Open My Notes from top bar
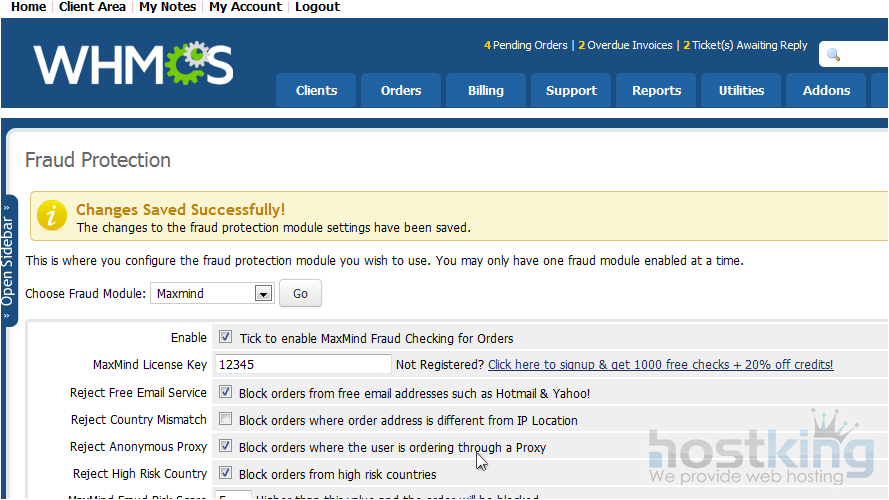The image size is (889, 500). click(167, 7)
